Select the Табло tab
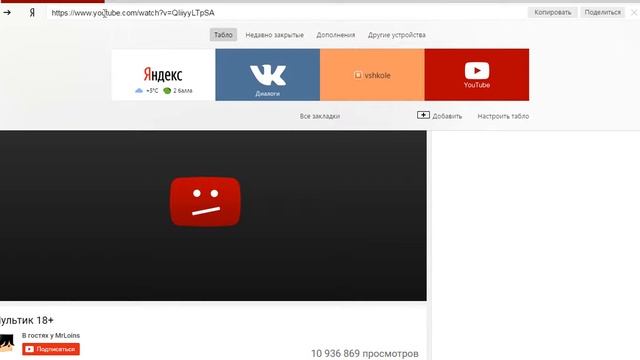 pyautogui.click(x=223, y=35)
